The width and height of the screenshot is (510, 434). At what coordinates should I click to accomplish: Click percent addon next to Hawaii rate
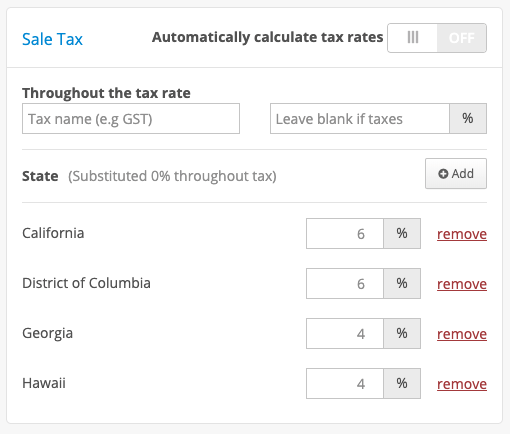pos(402,384)
